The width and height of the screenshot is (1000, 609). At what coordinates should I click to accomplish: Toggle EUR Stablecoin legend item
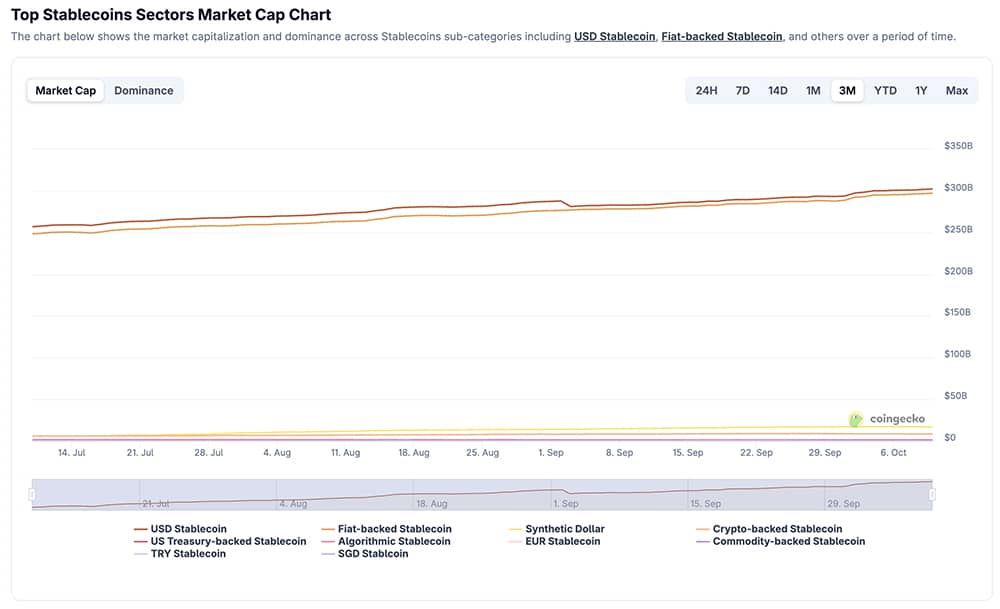click(x=563, y=541)
